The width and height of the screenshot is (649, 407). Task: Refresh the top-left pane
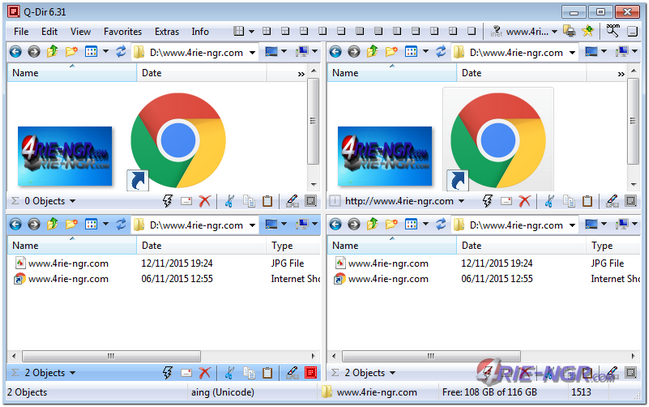(120, 52)
